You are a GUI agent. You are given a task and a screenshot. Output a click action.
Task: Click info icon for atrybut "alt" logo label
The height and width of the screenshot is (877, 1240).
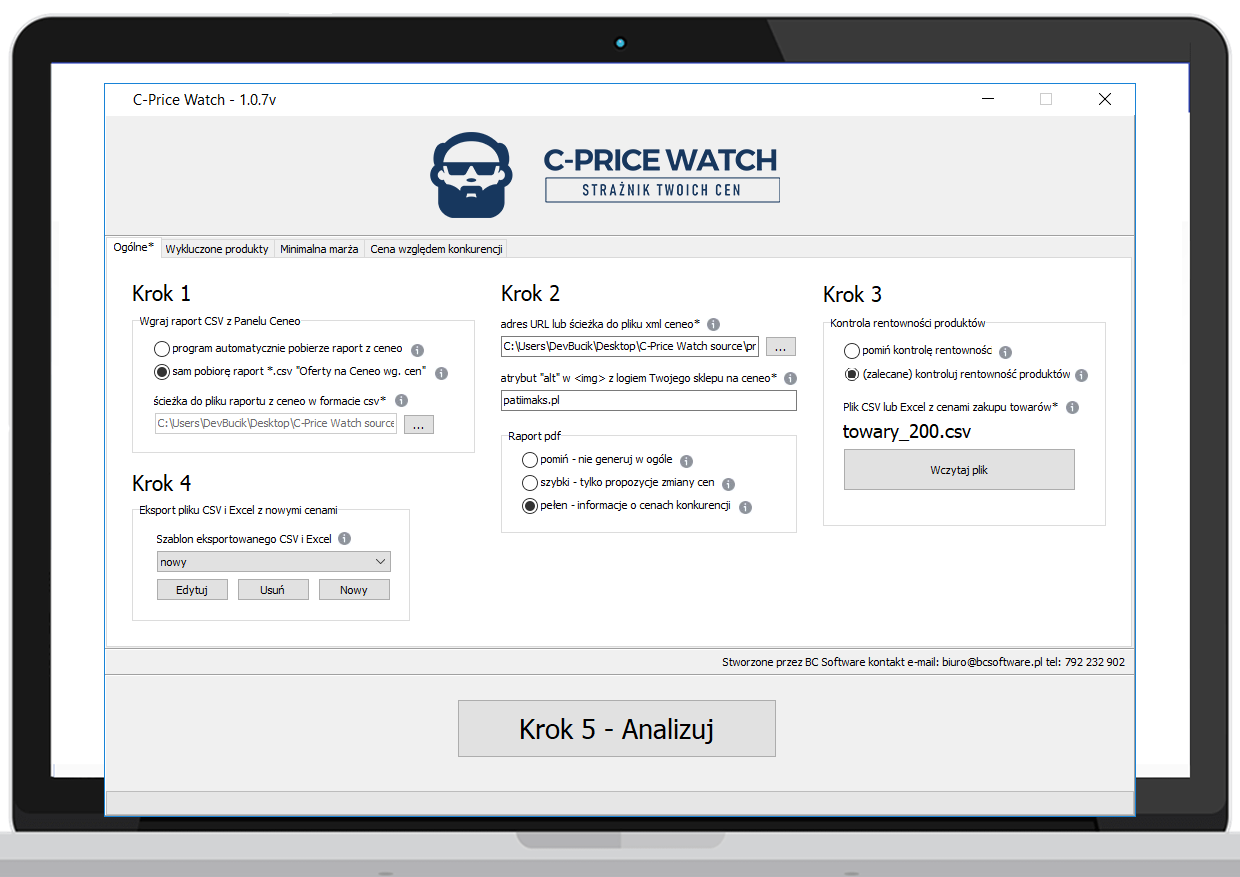(x=790, y=378)
